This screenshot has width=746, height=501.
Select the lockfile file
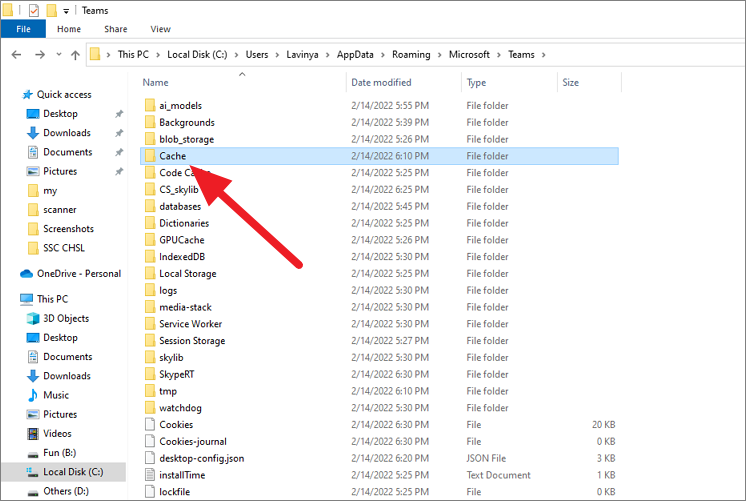pyautogui.click(x=174, y=491)
